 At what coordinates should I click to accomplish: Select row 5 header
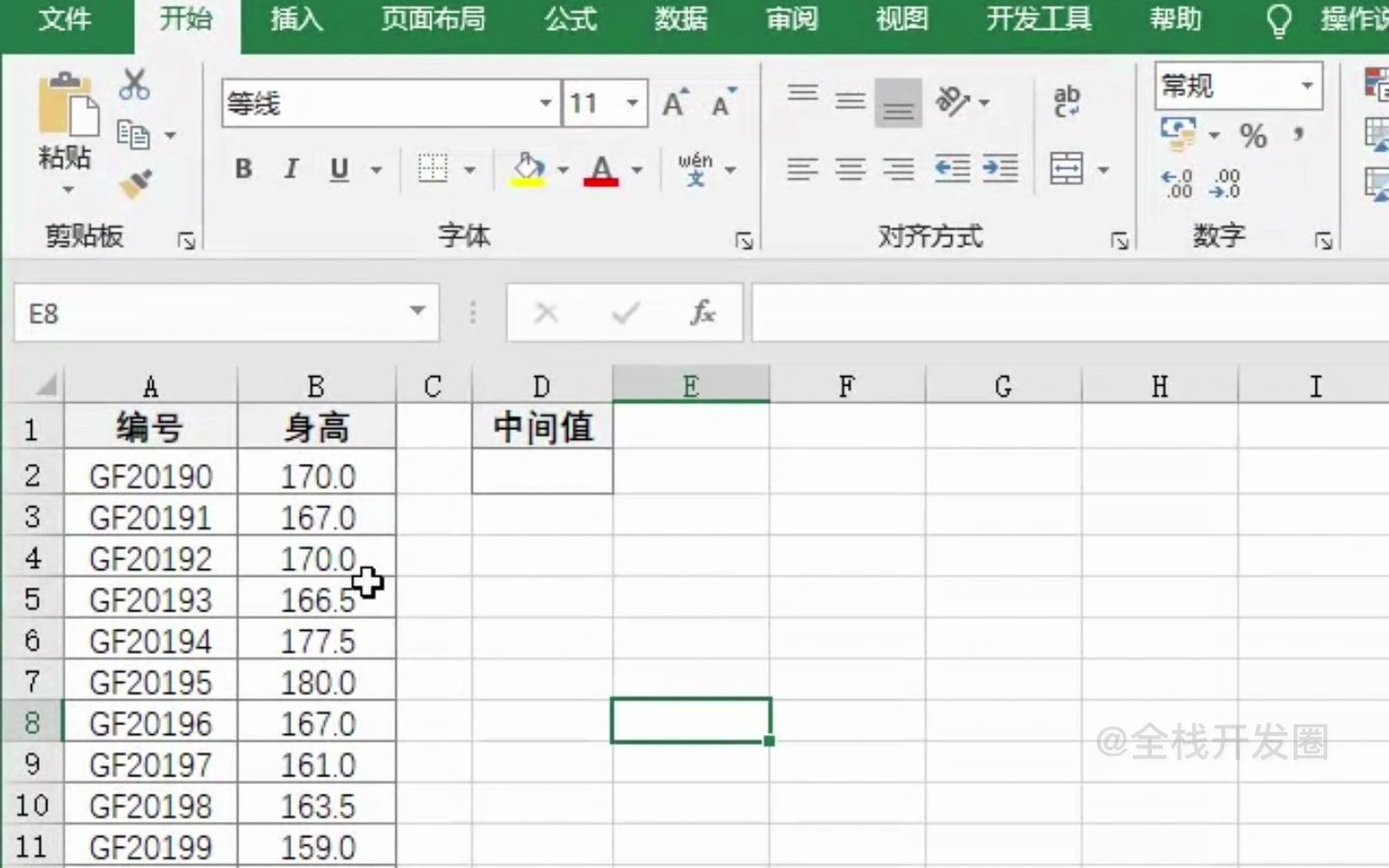click(32, 599)
